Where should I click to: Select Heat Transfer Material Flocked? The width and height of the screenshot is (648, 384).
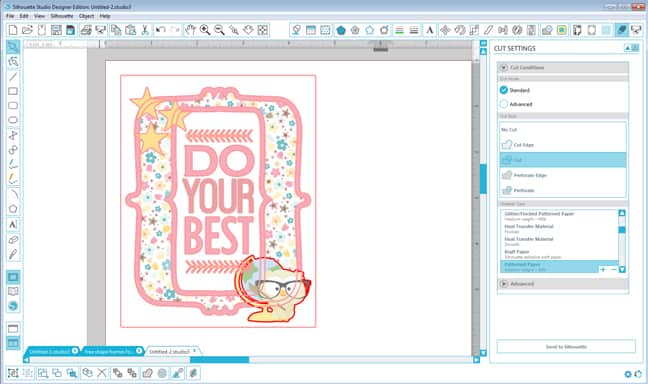click(x=560, y=229)
